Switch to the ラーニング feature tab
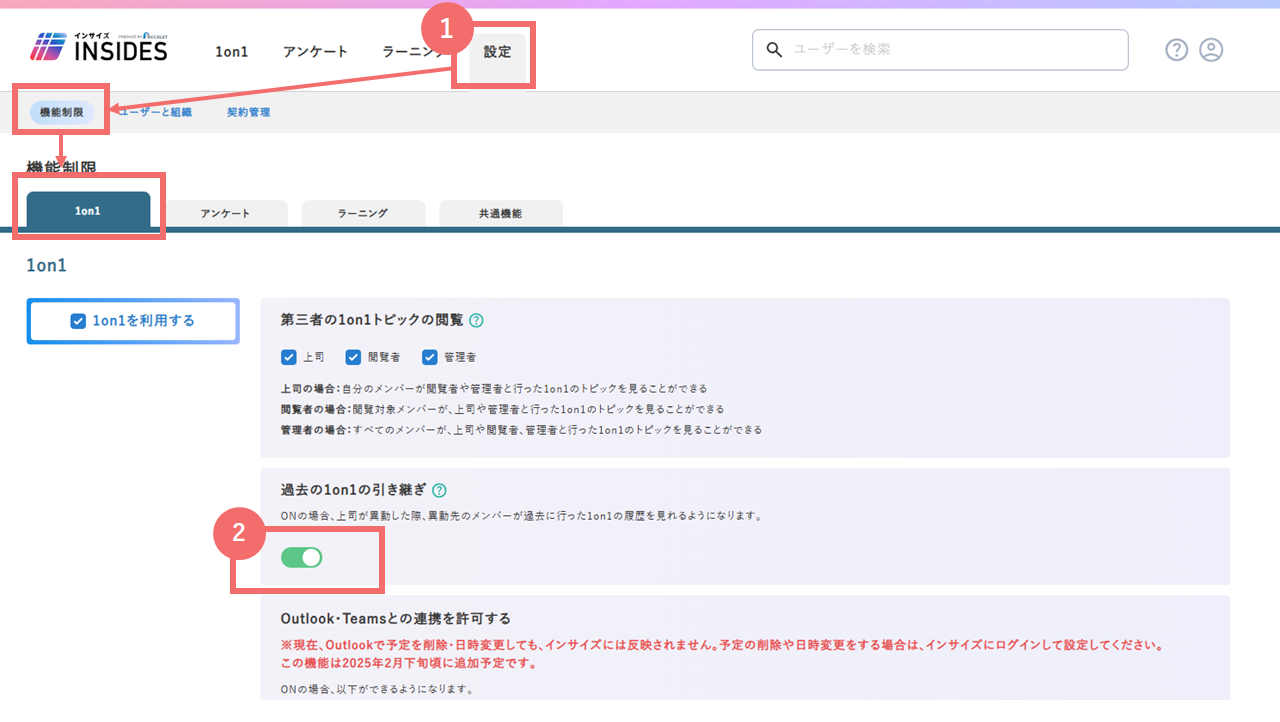Screen dimensions: 1280x722 (x=363, y=214)
